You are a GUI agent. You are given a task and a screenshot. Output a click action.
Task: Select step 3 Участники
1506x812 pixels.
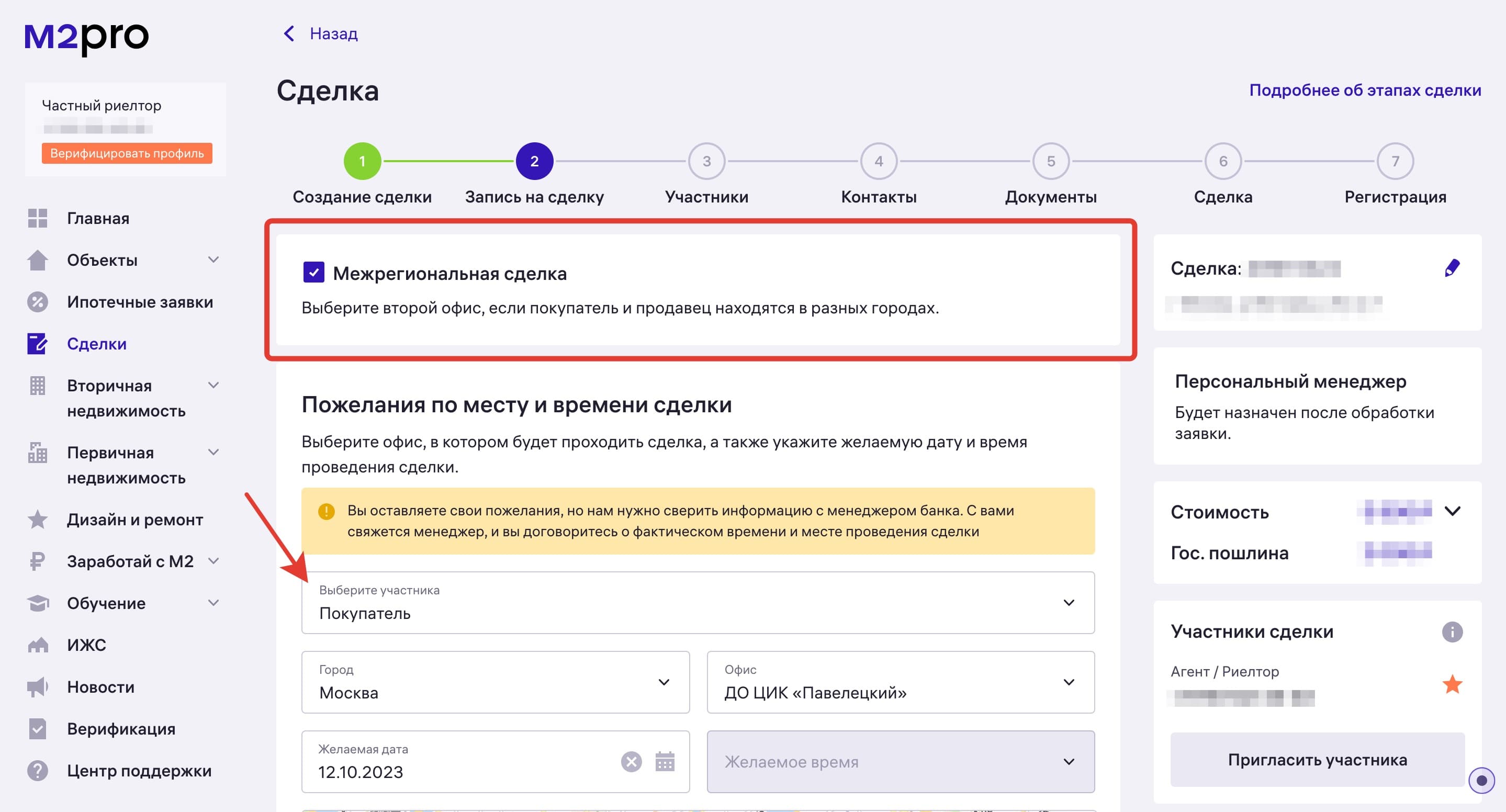707,161
